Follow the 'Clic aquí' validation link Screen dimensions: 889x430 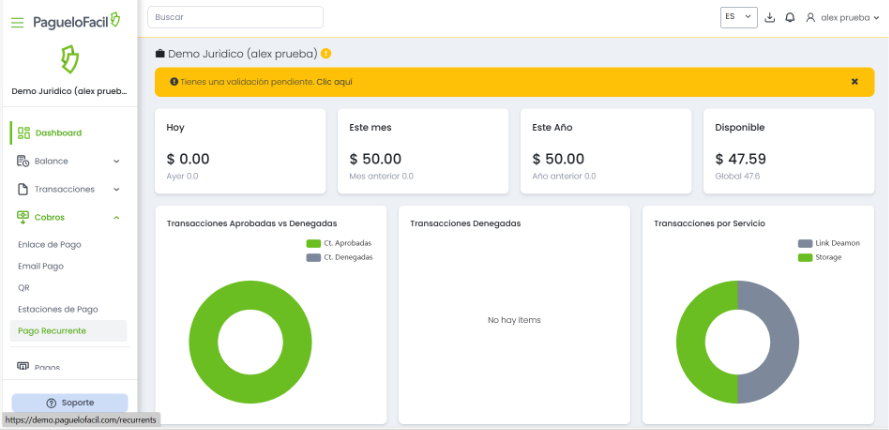coord(334,82)
